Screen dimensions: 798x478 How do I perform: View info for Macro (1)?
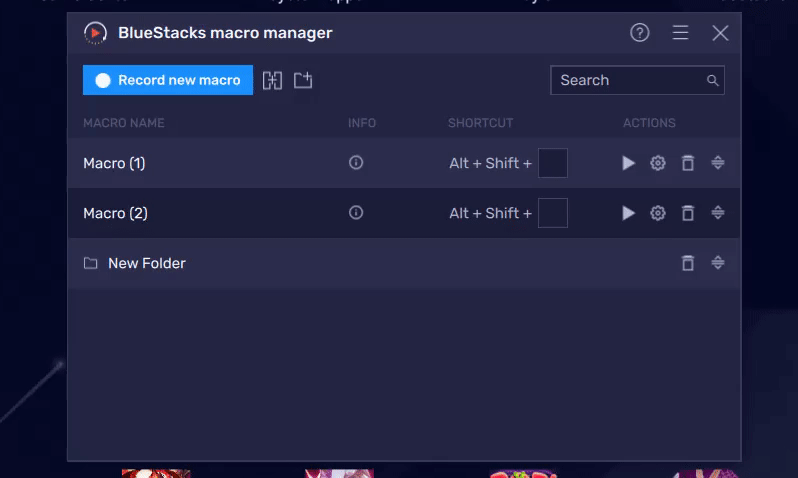[356, 162]
